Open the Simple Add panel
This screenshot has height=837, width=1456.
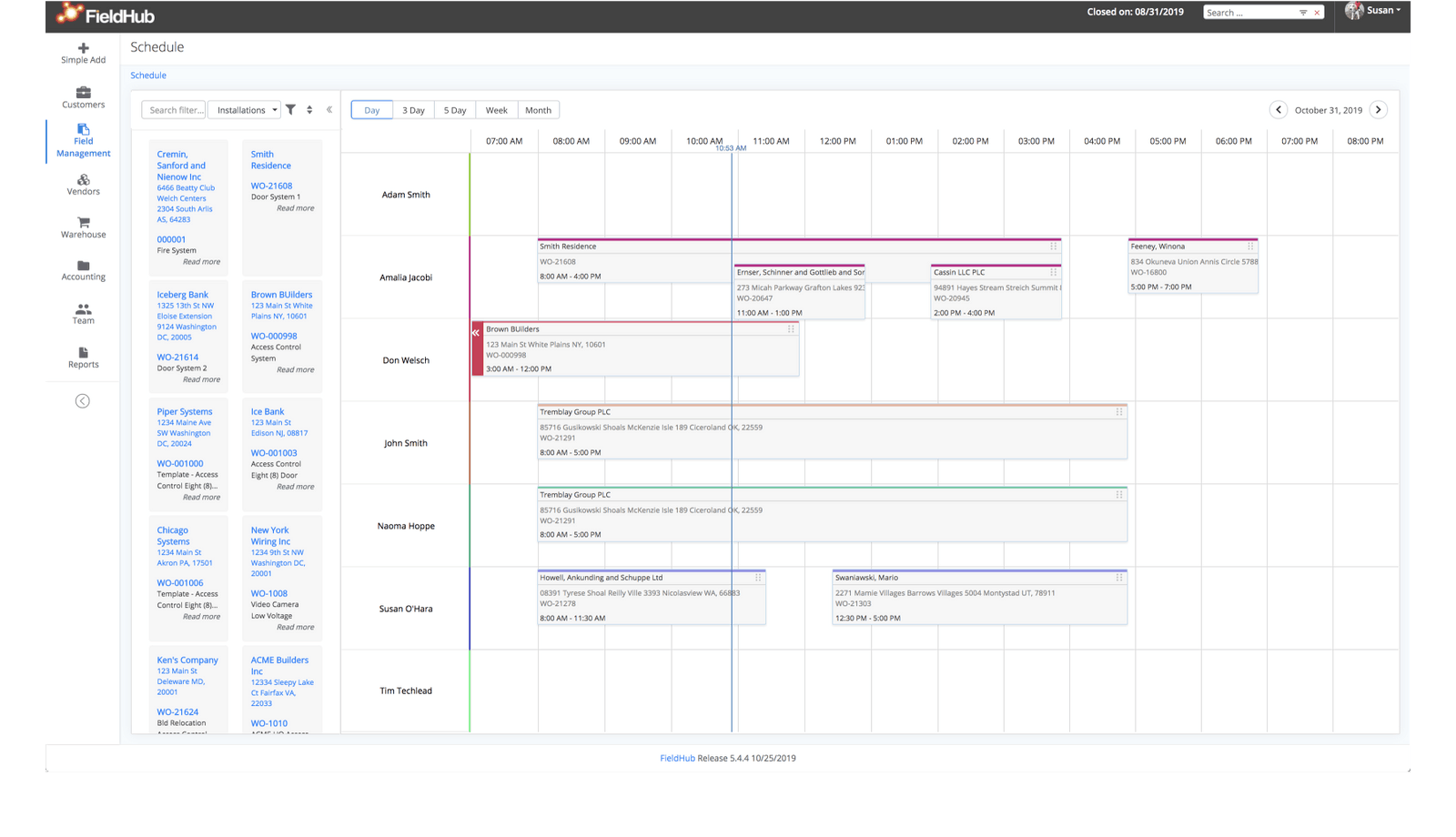(x=83, y=53)
